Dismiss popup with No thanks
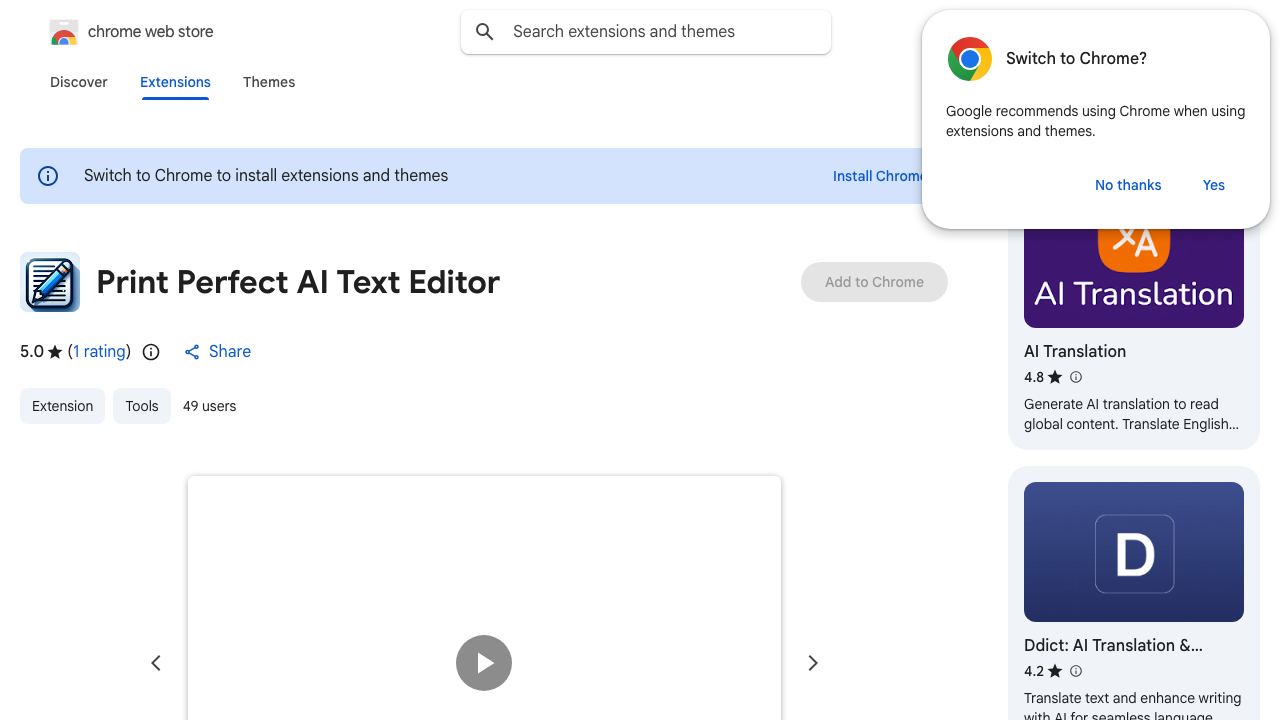1280x720 pixels. (x=1128, y=185)
